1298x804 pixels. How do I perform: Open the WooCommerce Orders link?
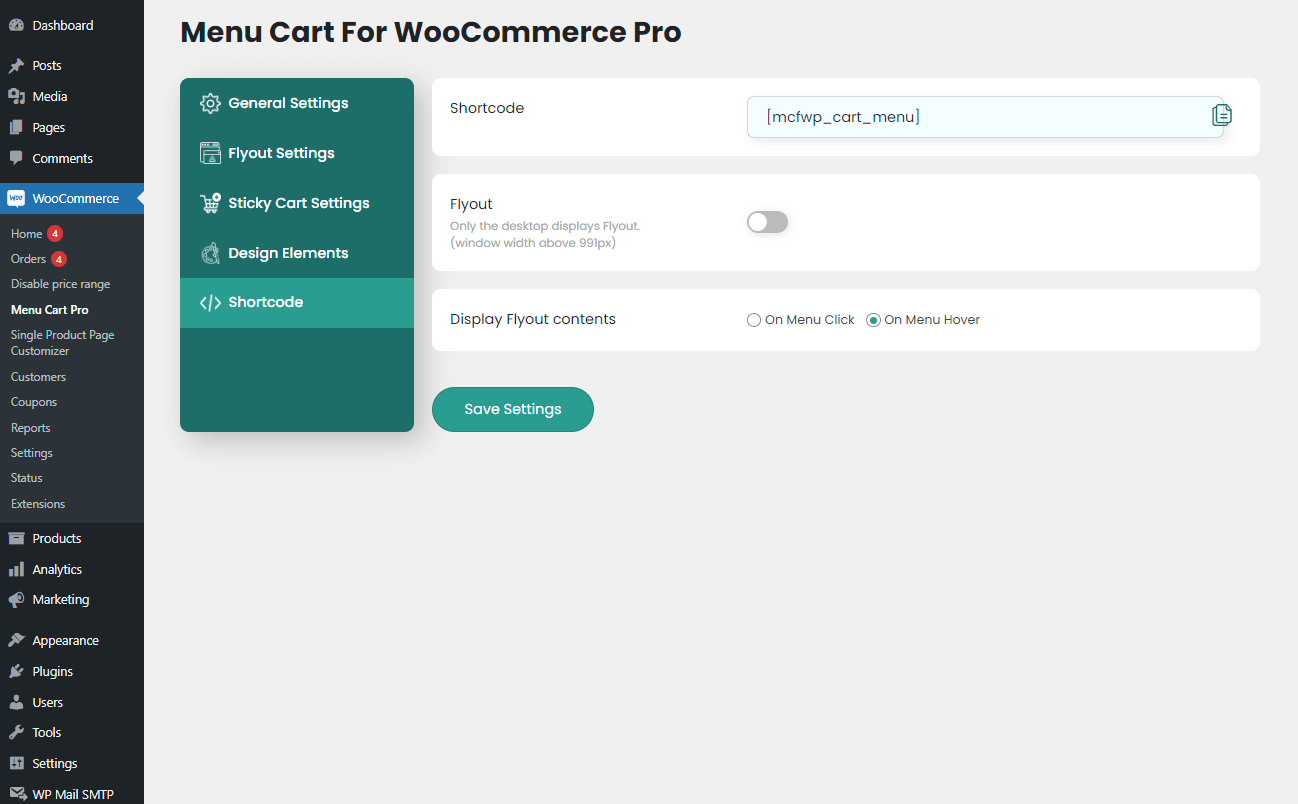29,259
